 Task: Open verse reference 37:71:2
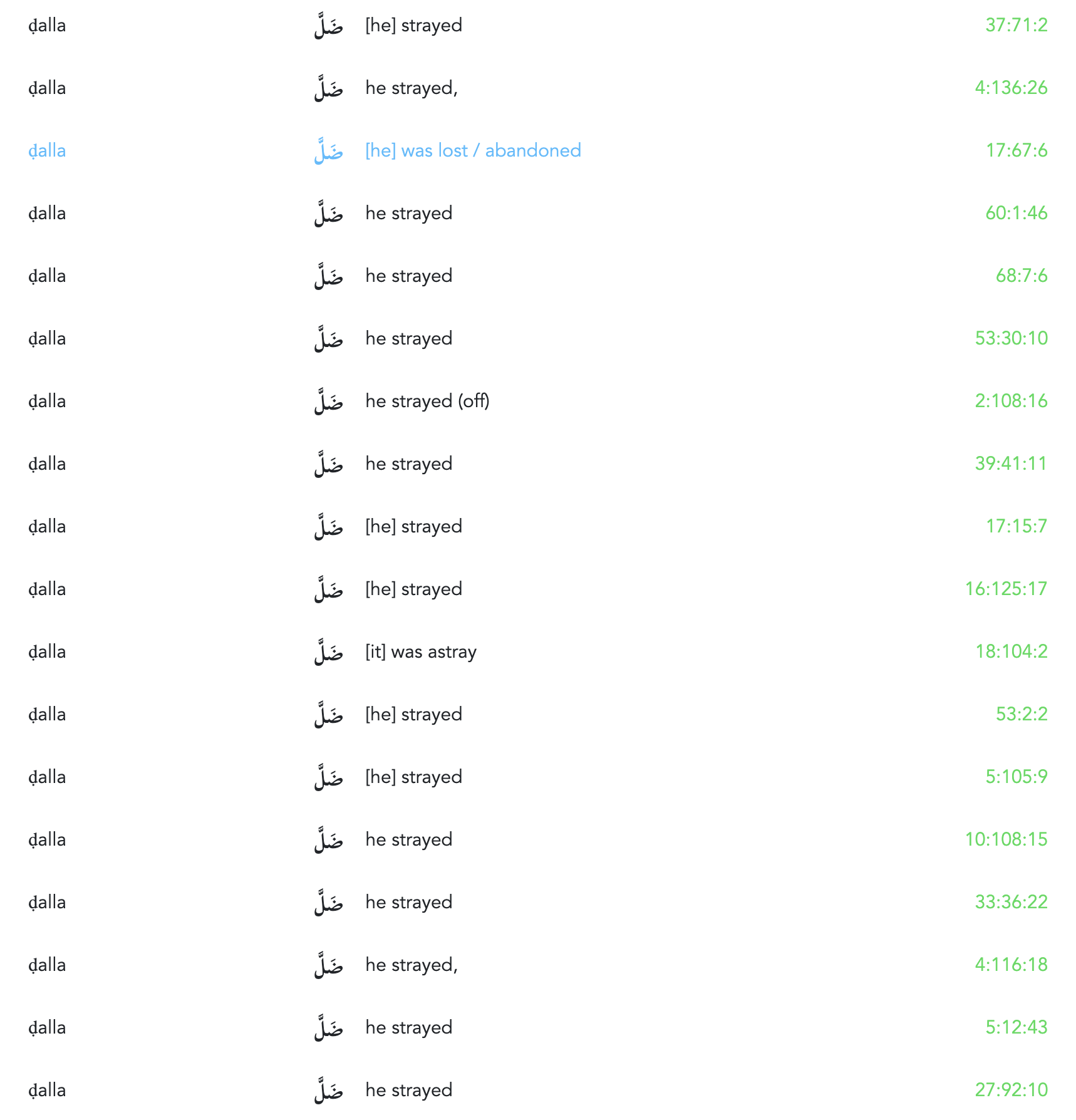pyautogui.click(x=1016, y=25)
